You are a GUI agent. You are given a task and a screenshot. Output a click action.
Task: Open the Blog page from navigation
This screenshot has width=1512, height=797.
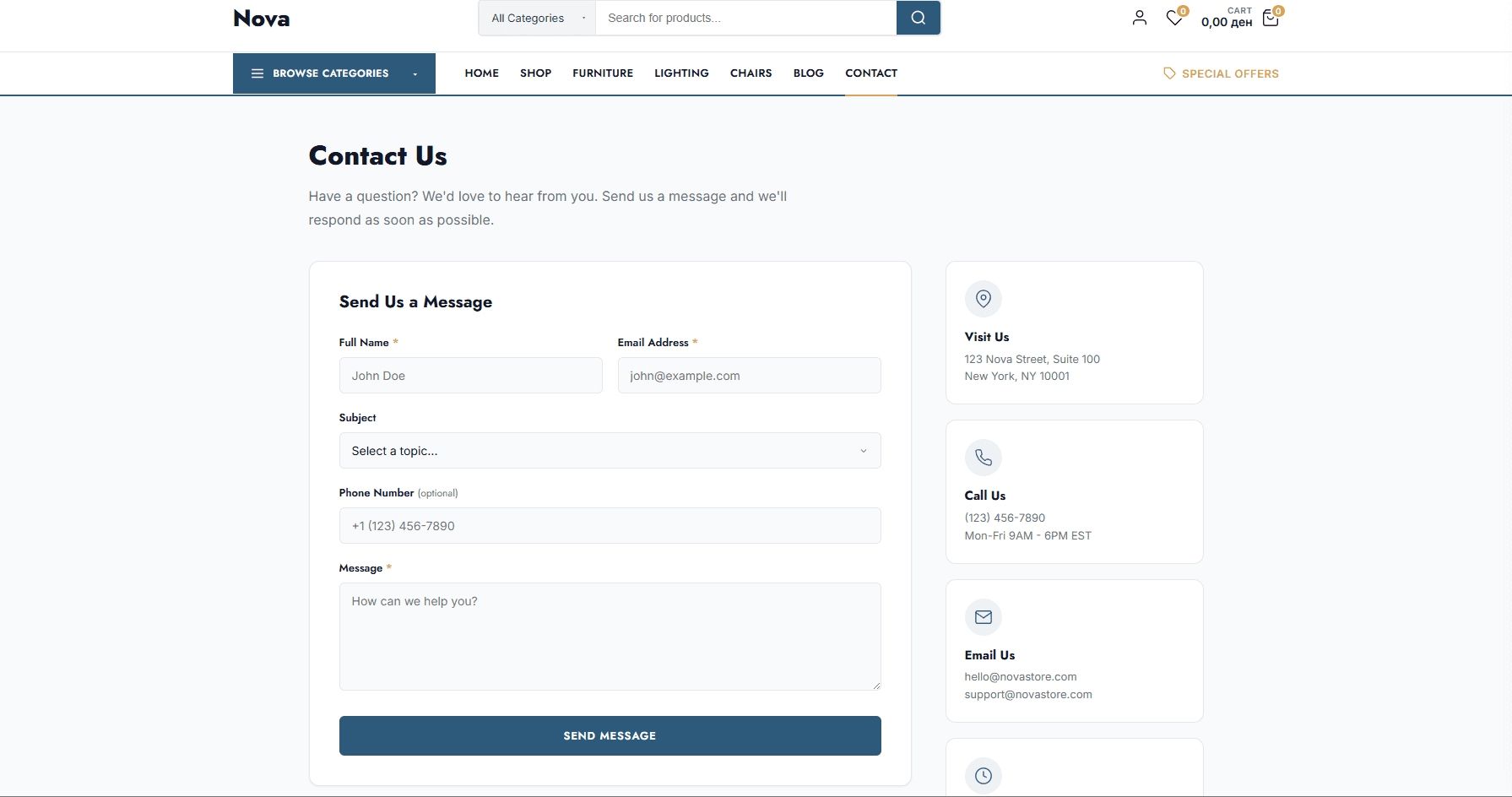pos(808,73)
